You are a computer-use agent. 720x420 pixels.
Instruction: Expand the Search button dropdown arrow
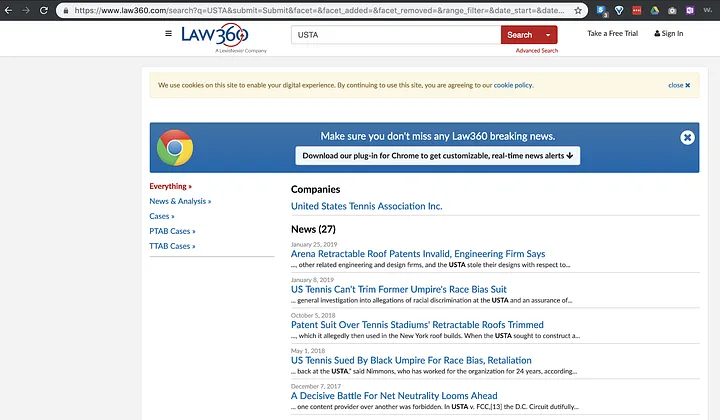(x=548, y=35)
